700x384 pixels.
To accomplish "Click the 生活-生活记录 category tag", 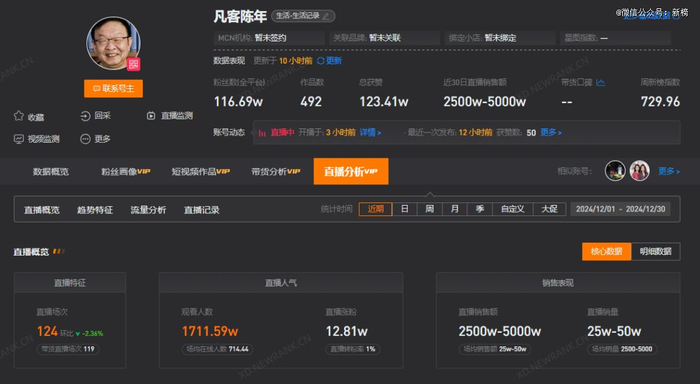I will [x=303, y=16].
